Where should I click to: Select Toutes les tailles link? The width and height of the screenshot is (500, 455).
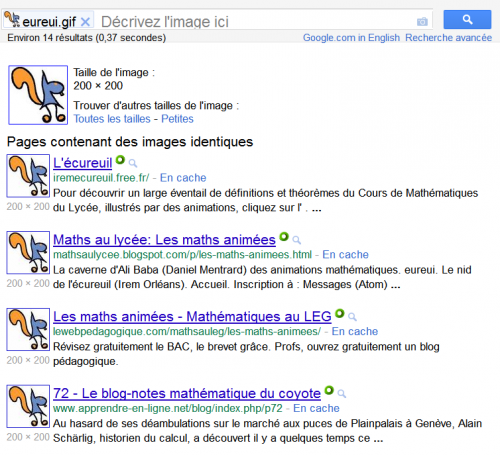pos(112,119)
